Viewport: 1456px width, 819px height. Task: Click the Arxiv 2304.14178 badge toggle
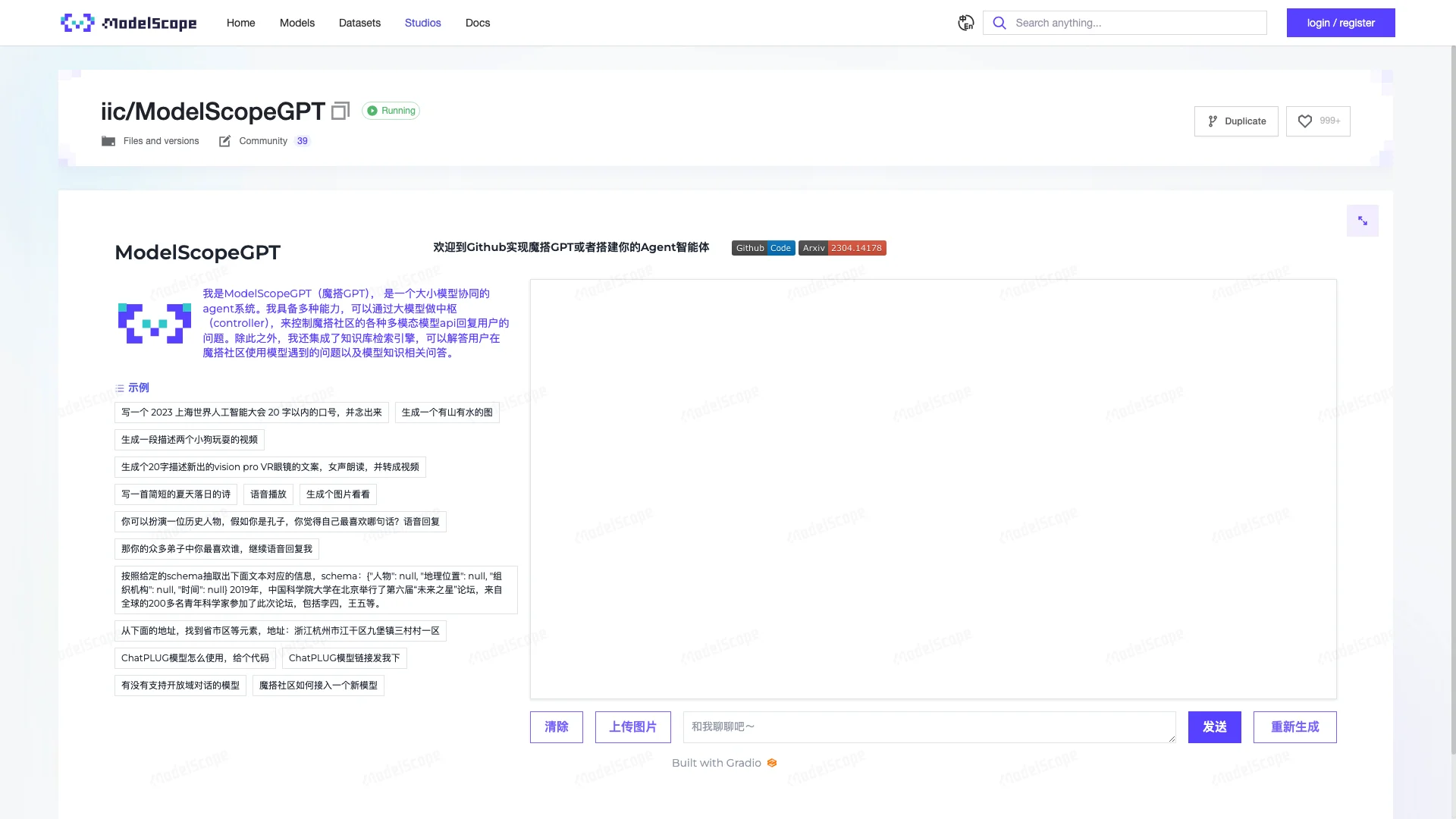click(842, 248)
